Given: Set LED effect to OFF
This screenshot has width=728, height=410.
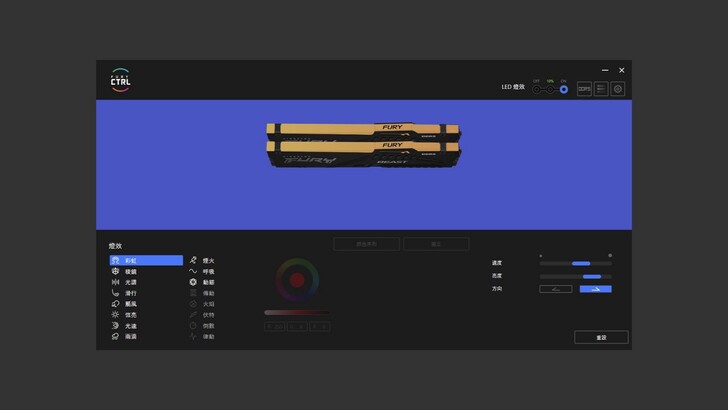Looking at the screenshot, I should (x=536, y=89).
